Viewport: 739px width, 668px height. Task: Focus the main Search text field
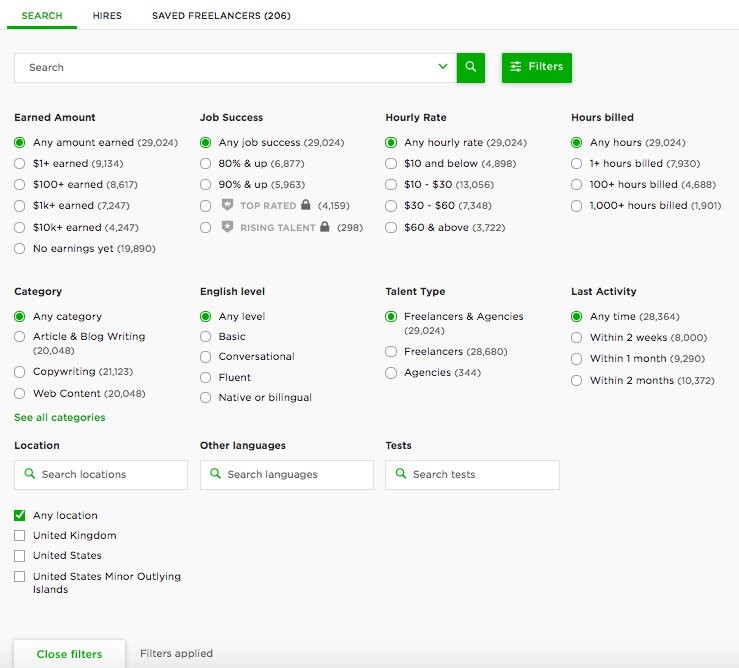tap(235, 67)
